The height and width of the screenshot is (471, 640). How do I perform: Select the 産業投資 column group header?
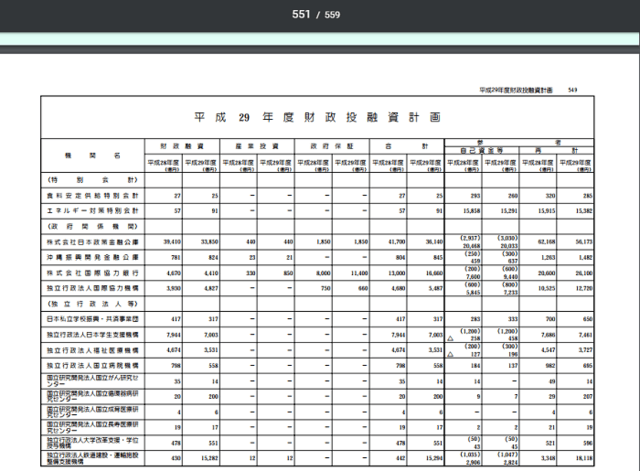coord(257,146)
